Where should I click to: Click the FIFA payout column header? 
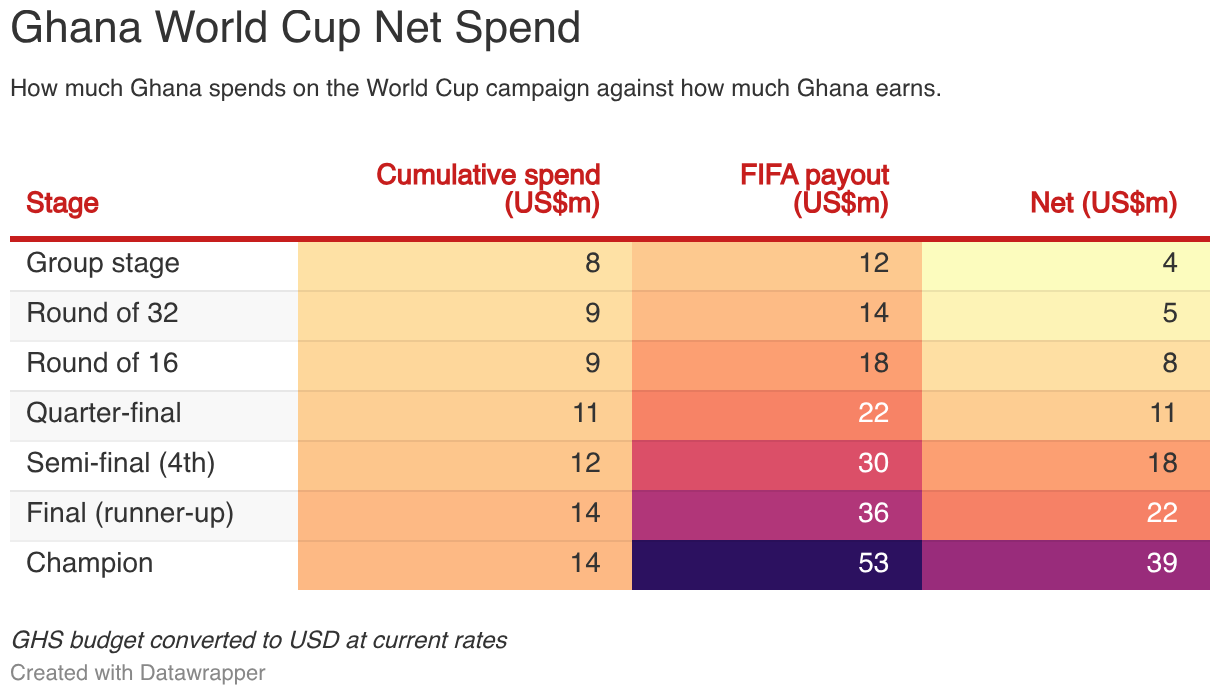pos(814,189)
